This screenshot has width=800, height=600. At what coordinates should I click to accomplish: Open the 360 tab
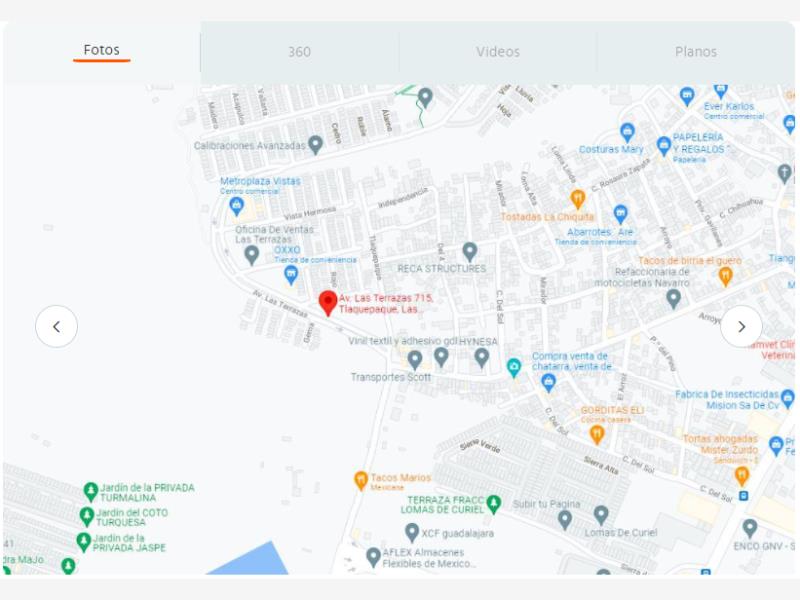point(299,52)
